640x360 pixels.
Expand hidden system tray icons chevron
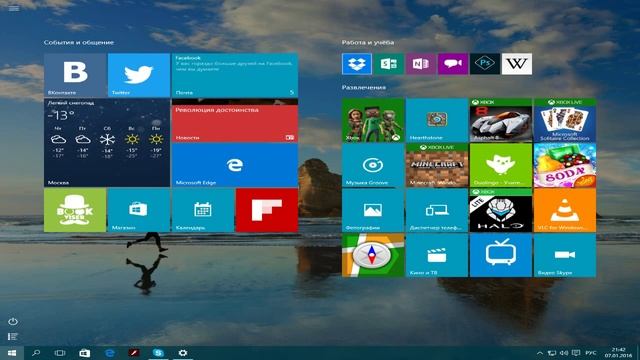540,353
